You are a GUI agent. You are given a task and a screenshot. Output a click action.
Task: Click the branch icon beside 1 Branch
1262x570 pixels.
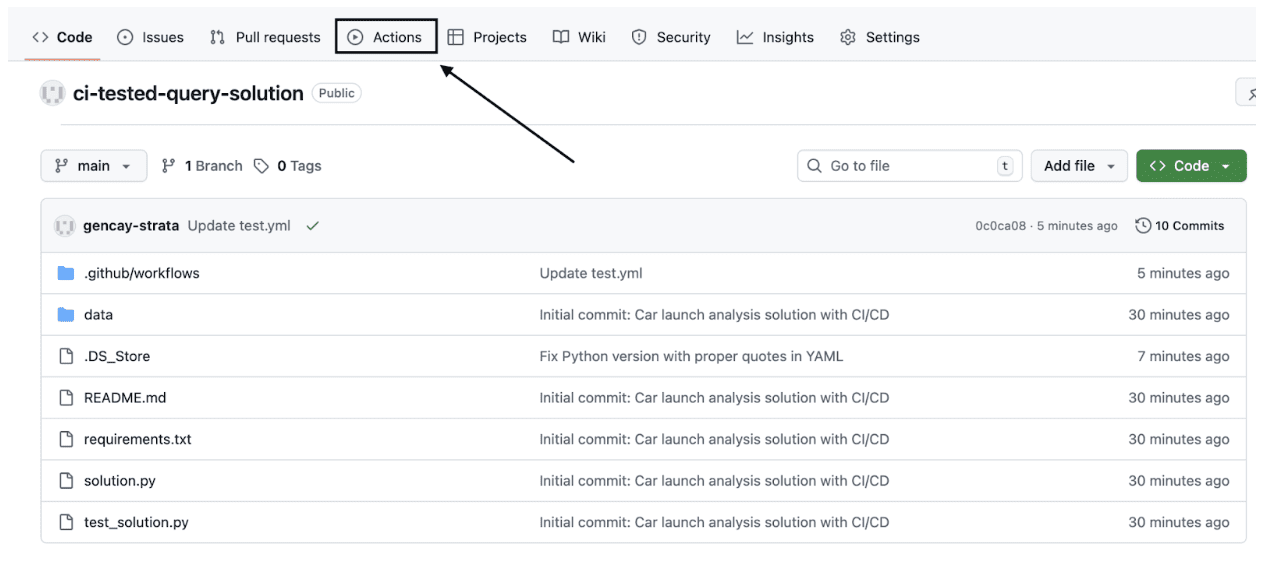(x=169, y=166)
